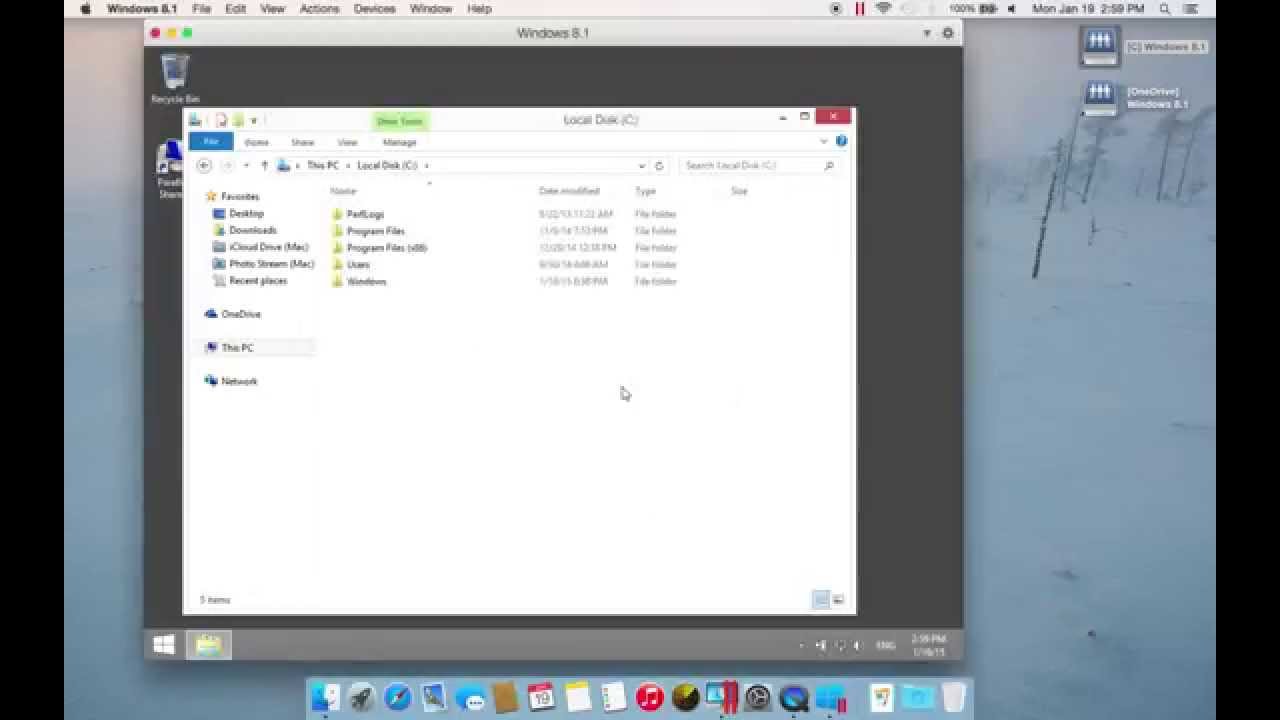Open System Preferences from the dock
This screenshot has width=1280, height=720.
(758, 697)
